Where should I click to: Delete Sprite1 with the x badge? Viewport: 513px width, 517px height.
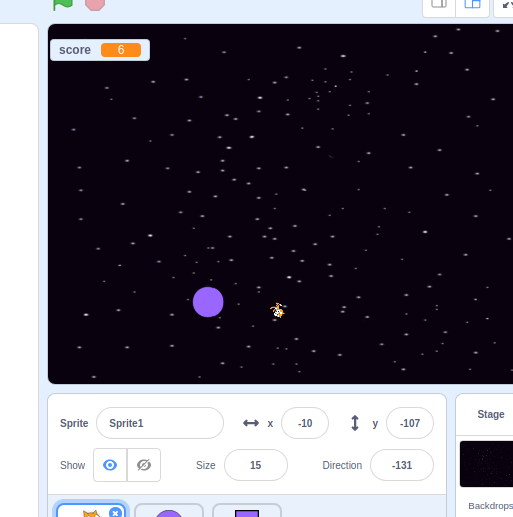click(x=115, y=513)
